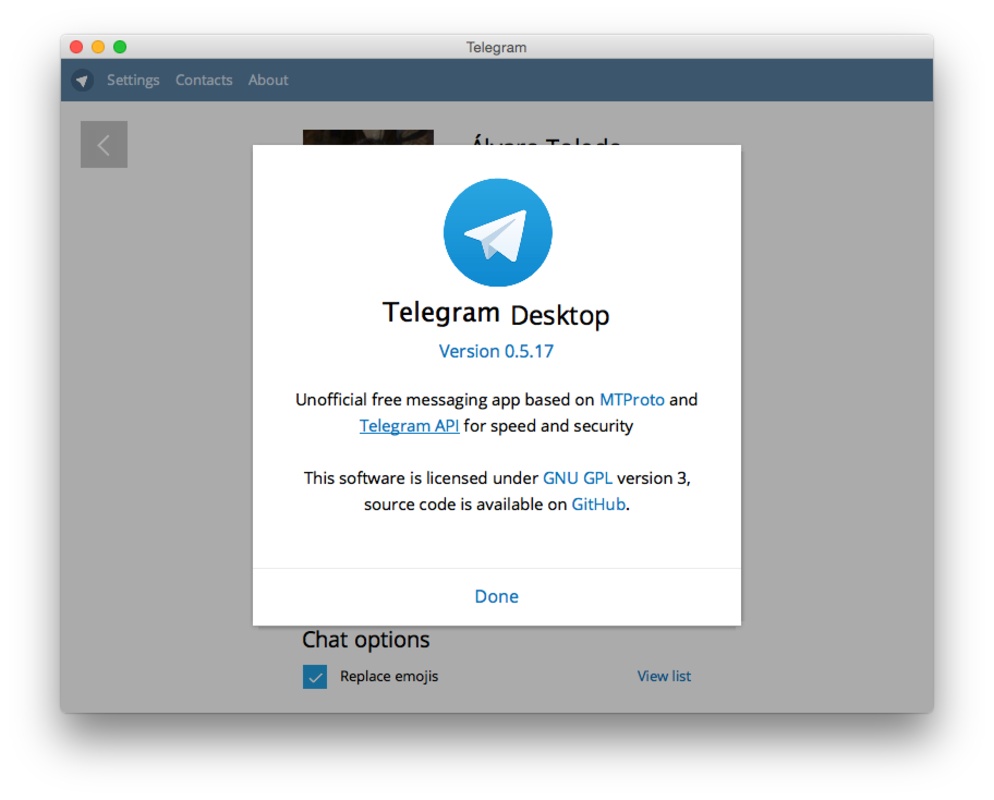Open the Settings menu

(x=133, y=80)
